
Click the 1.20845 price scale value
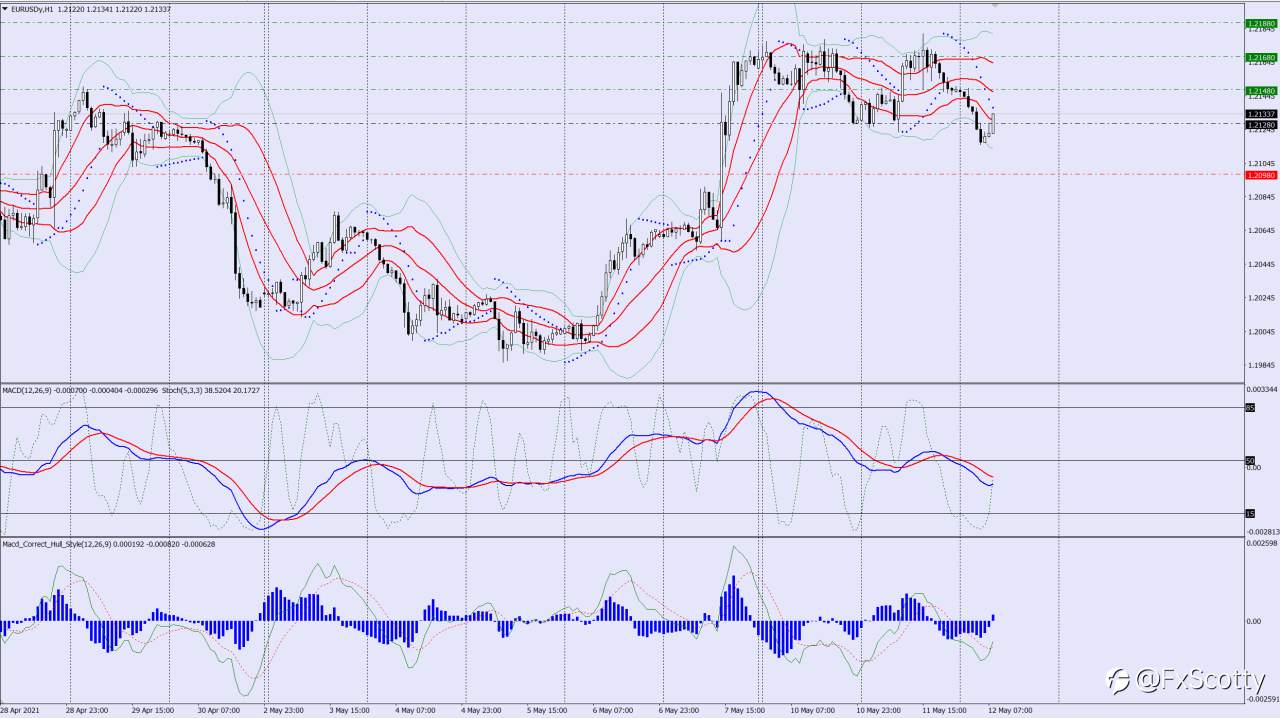(1259, 197)
